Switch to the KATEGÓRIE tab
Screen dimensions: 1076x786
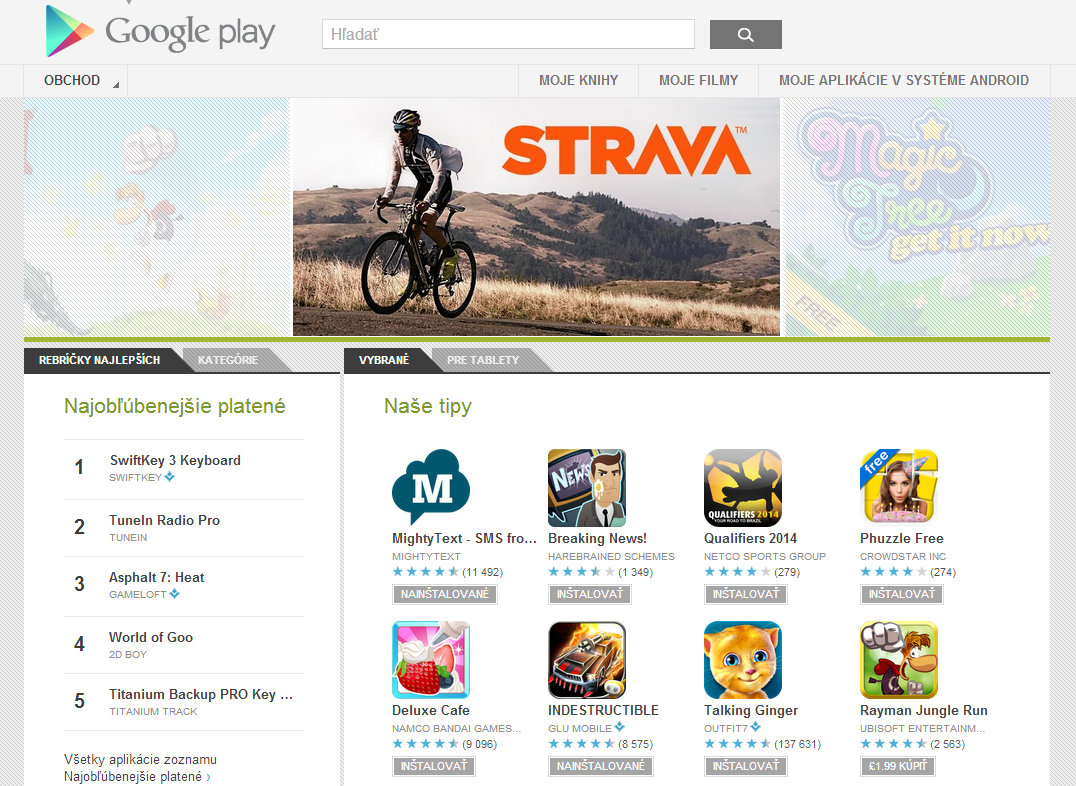228,360
